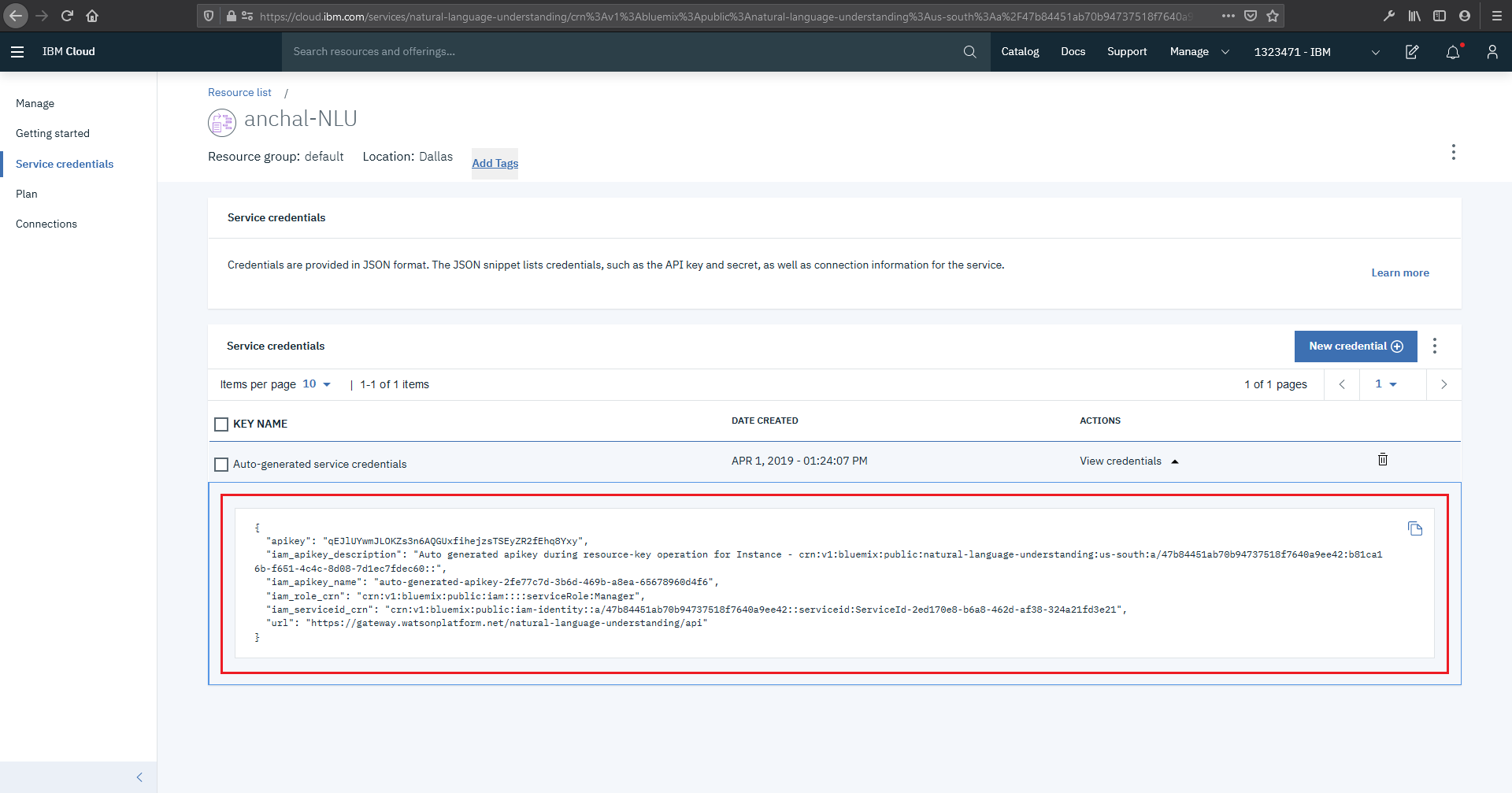Open the Docs header link
This screenshot has height=793, width=1512.
pos(1073,52)
